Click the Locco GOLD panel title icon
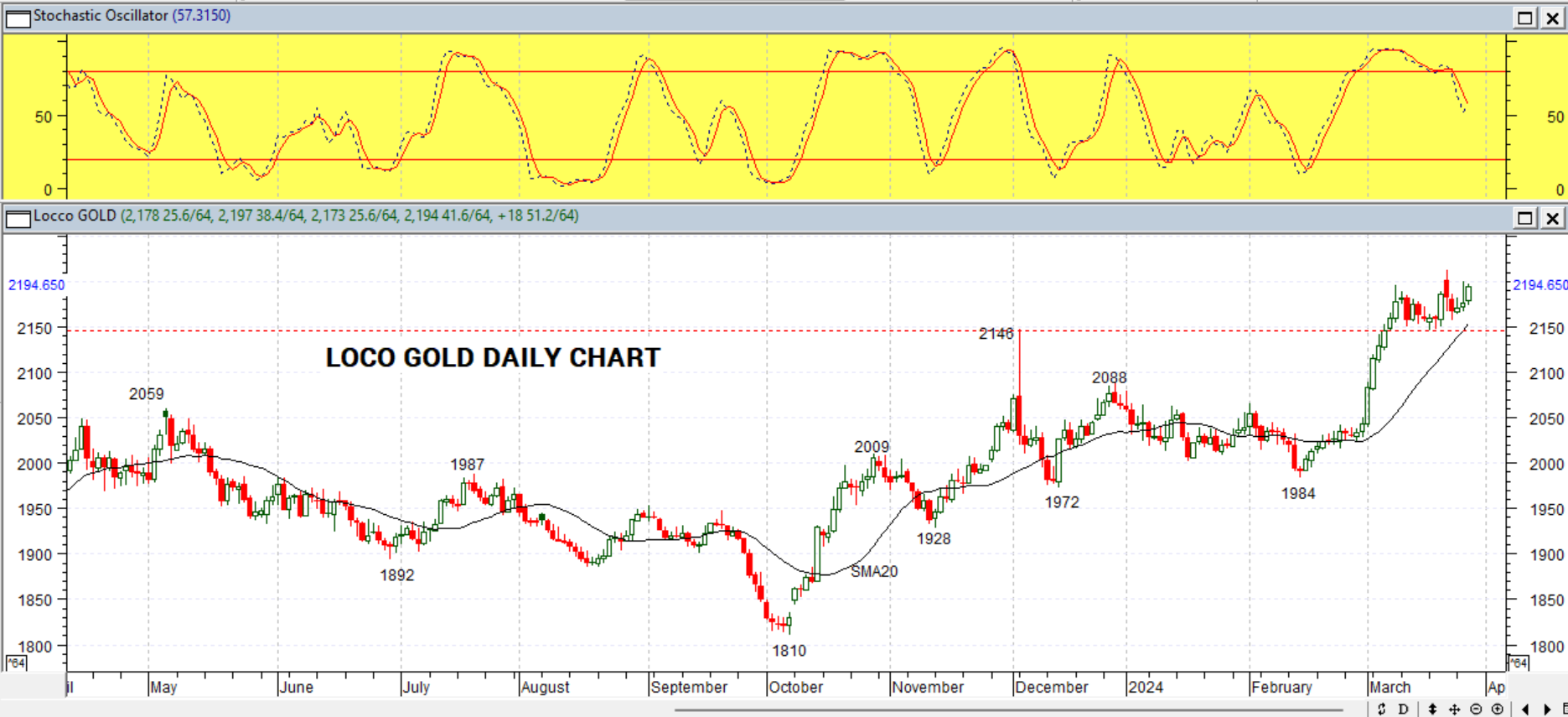 click(18, 218)
